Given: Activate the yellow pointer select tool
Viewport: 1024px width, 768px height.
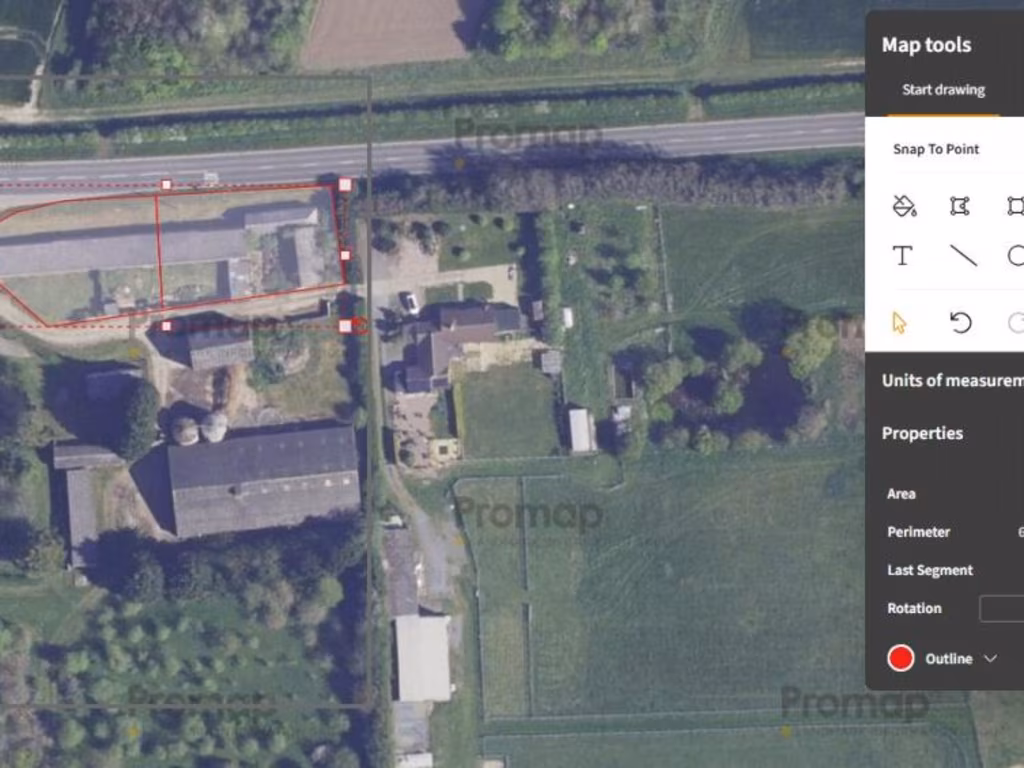Looking at the screenshot, I should (x=899, y=322).
